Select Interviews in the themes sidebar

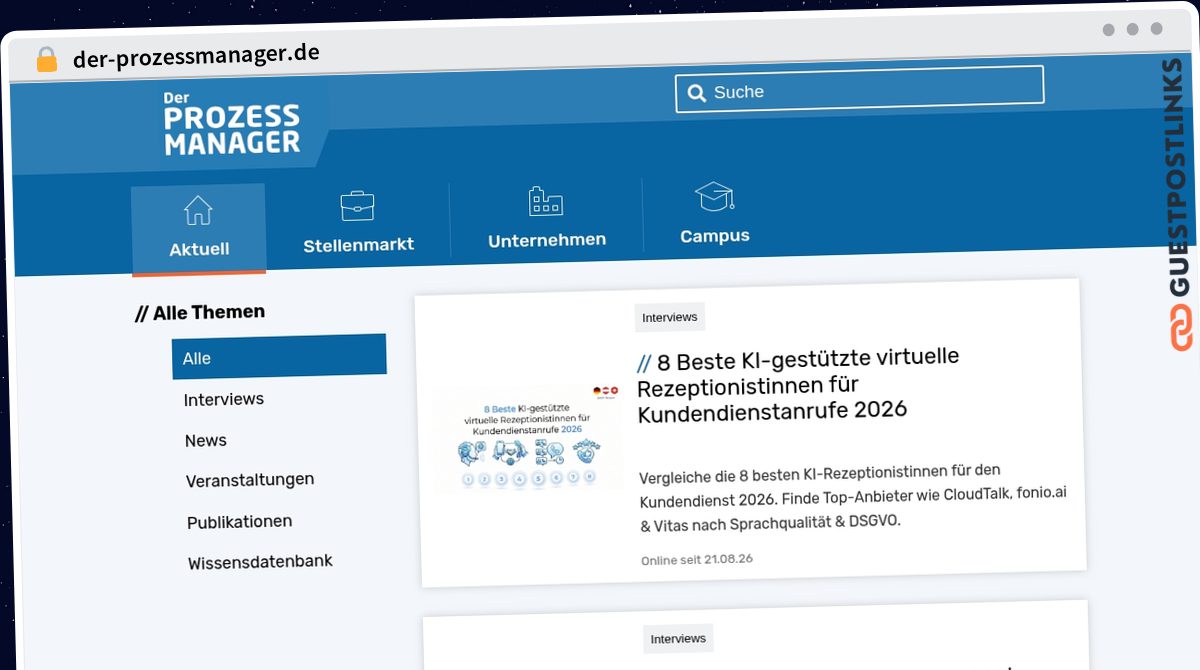(224, 399)
